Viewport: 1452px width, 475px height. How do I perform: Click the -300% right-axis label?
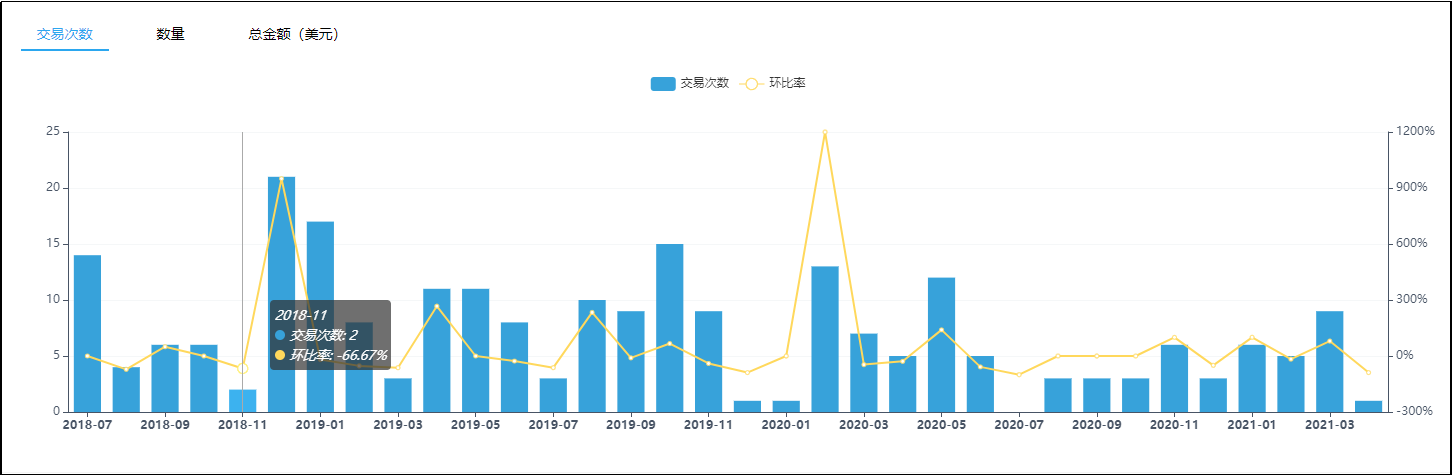coord(1412,412)
